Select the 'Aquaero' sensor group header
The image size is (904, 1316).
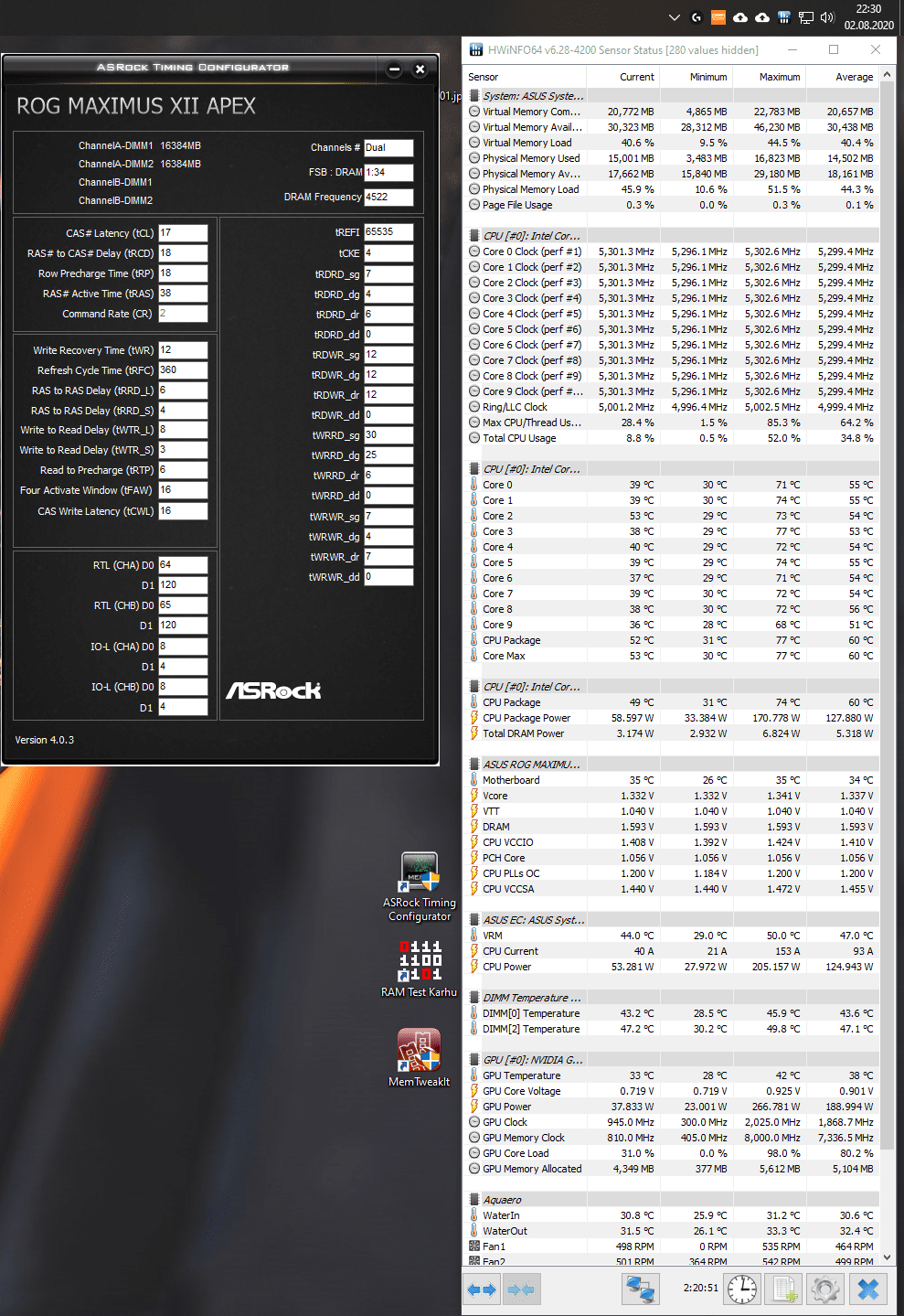pos(671,1200)
